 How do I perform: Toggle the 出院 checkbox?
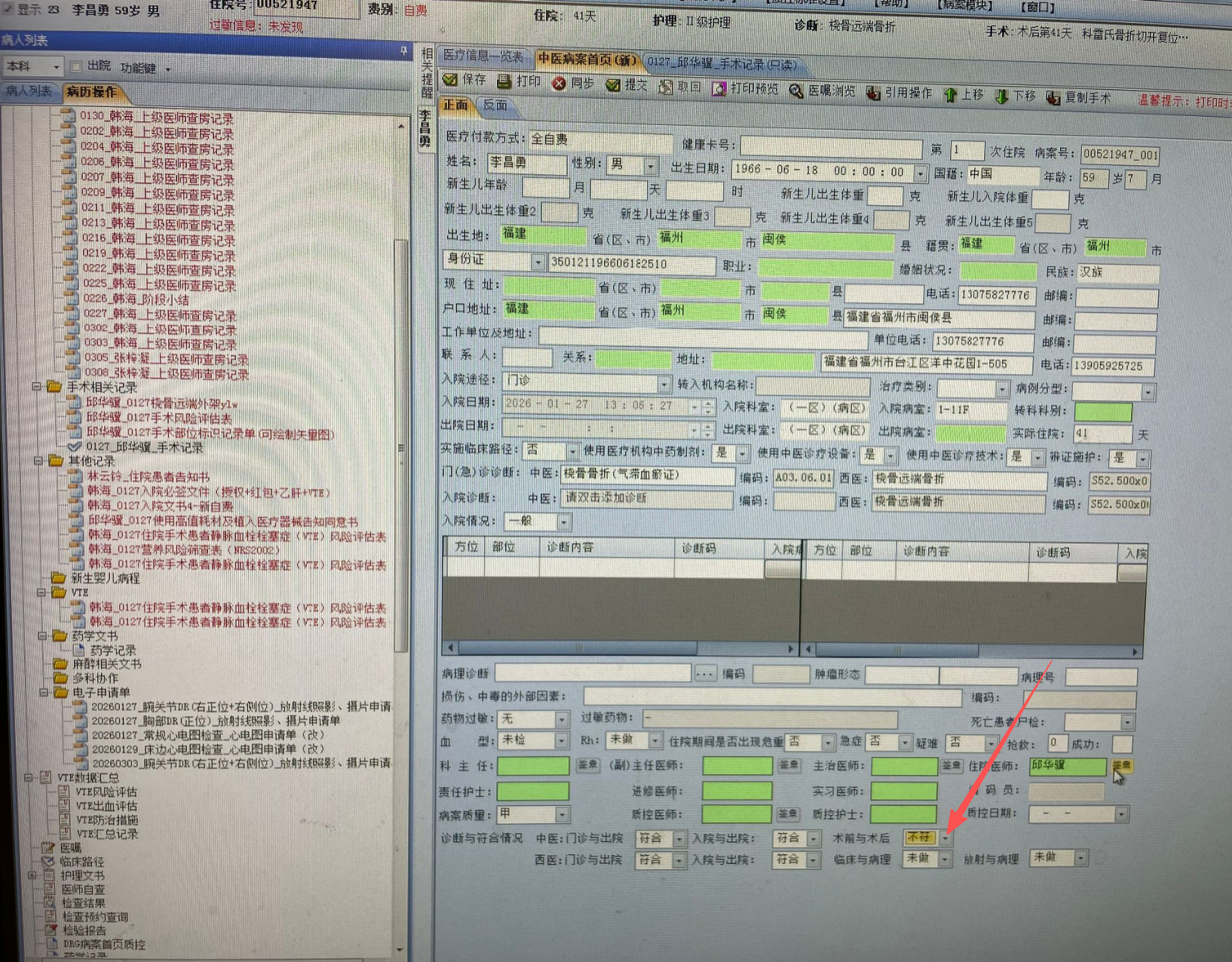[x=75, y=67]
